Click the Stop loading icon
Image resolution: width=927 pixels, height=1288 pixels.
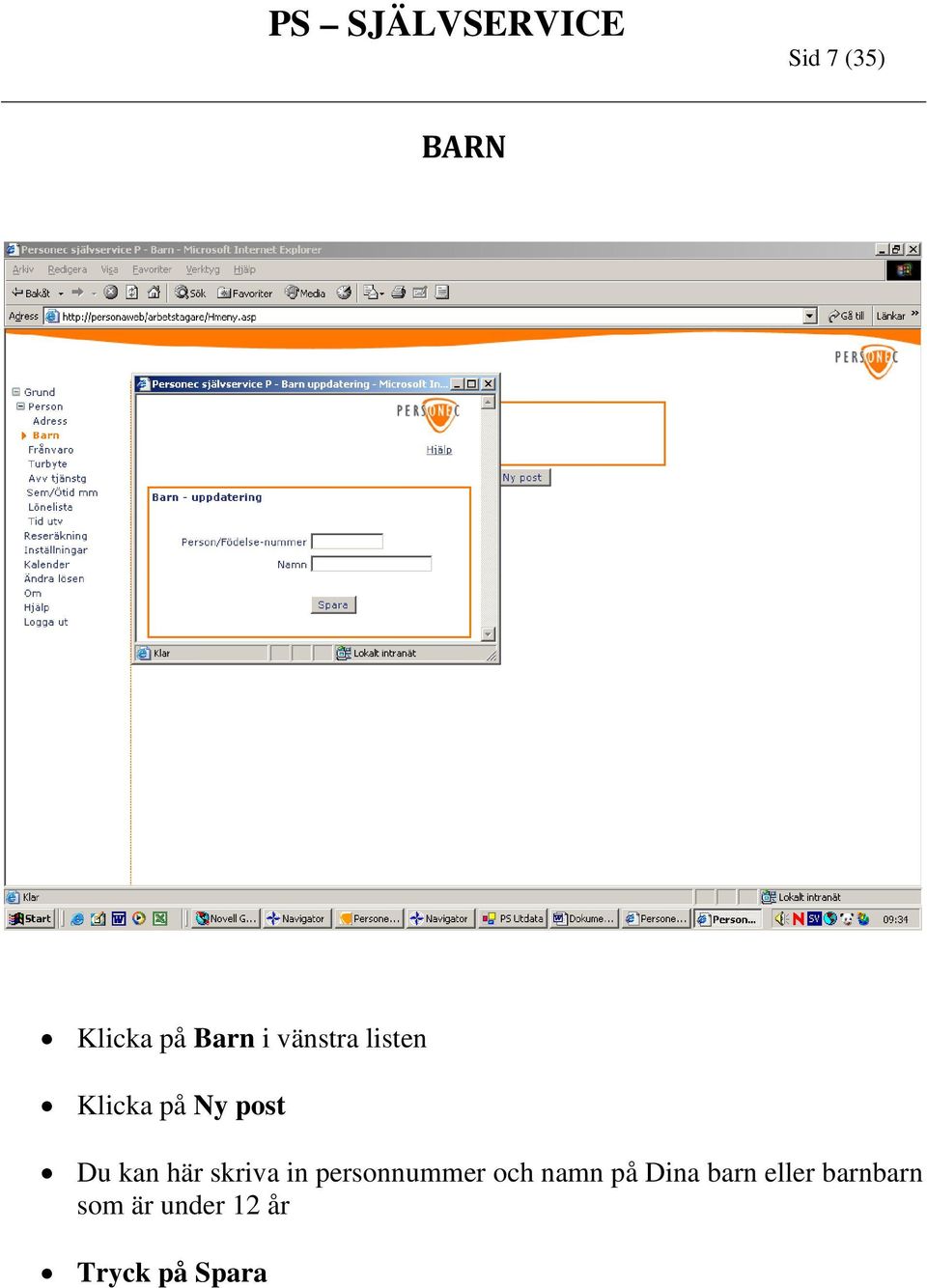111,293
